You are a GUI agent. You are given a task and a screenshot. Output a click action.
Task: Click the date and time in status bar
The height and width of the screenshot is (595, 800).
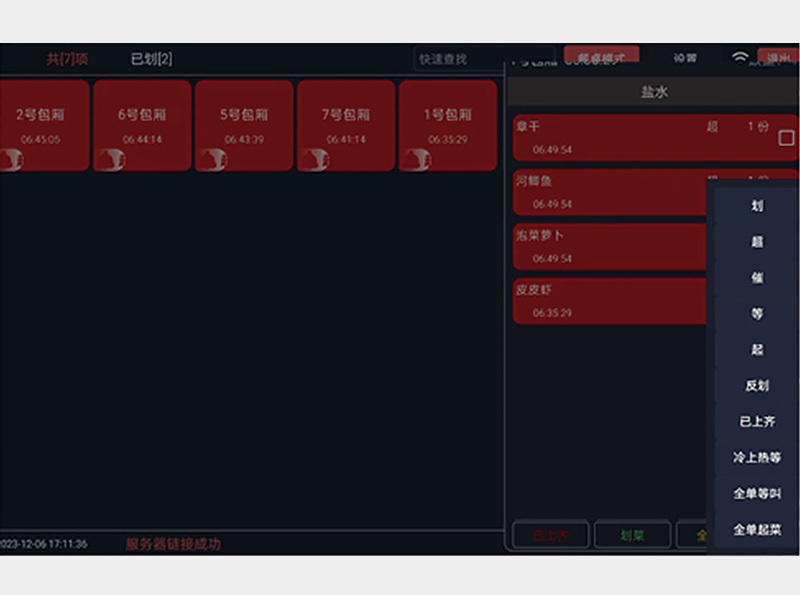pyautogui.click(x=44, y=544)
